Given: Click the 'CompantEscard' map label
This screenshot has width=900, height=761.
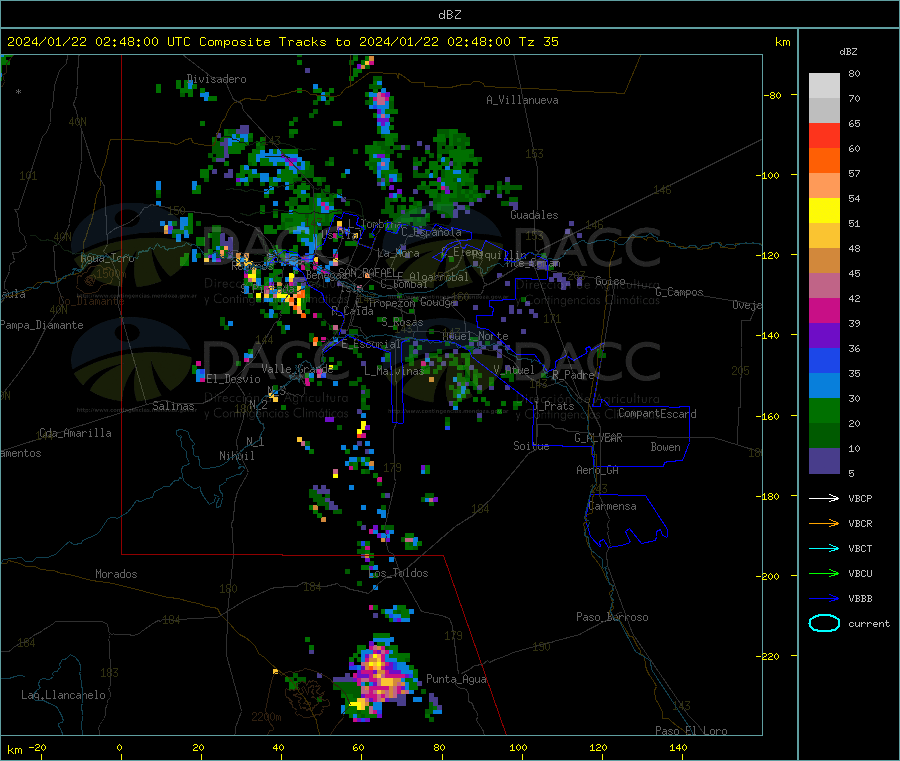Looking at the screenshot, I should [x=657, y=413].
